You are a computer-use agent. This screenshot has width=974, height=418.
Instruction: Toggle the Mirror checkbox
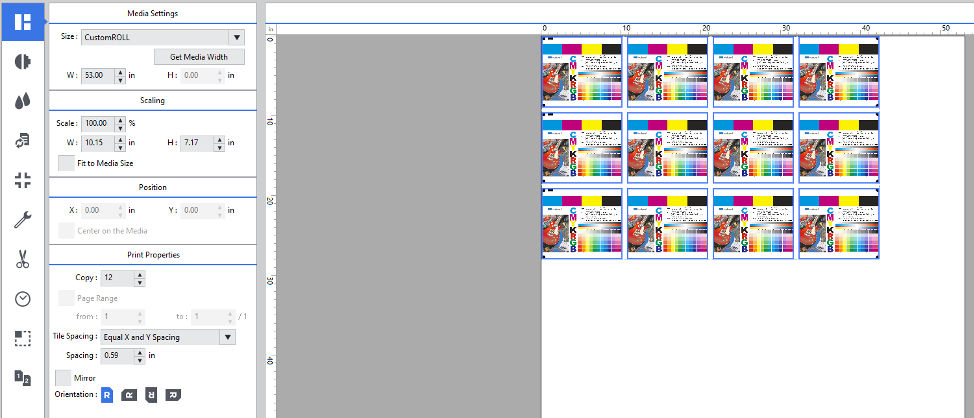click(x=63, y=378)
